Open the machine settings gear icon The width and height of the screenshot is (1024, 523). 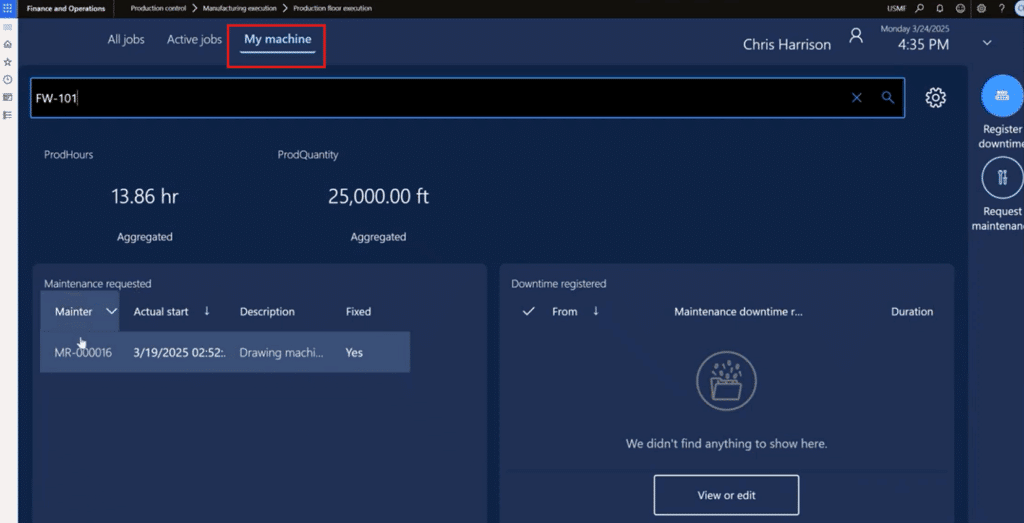(935, 98)
